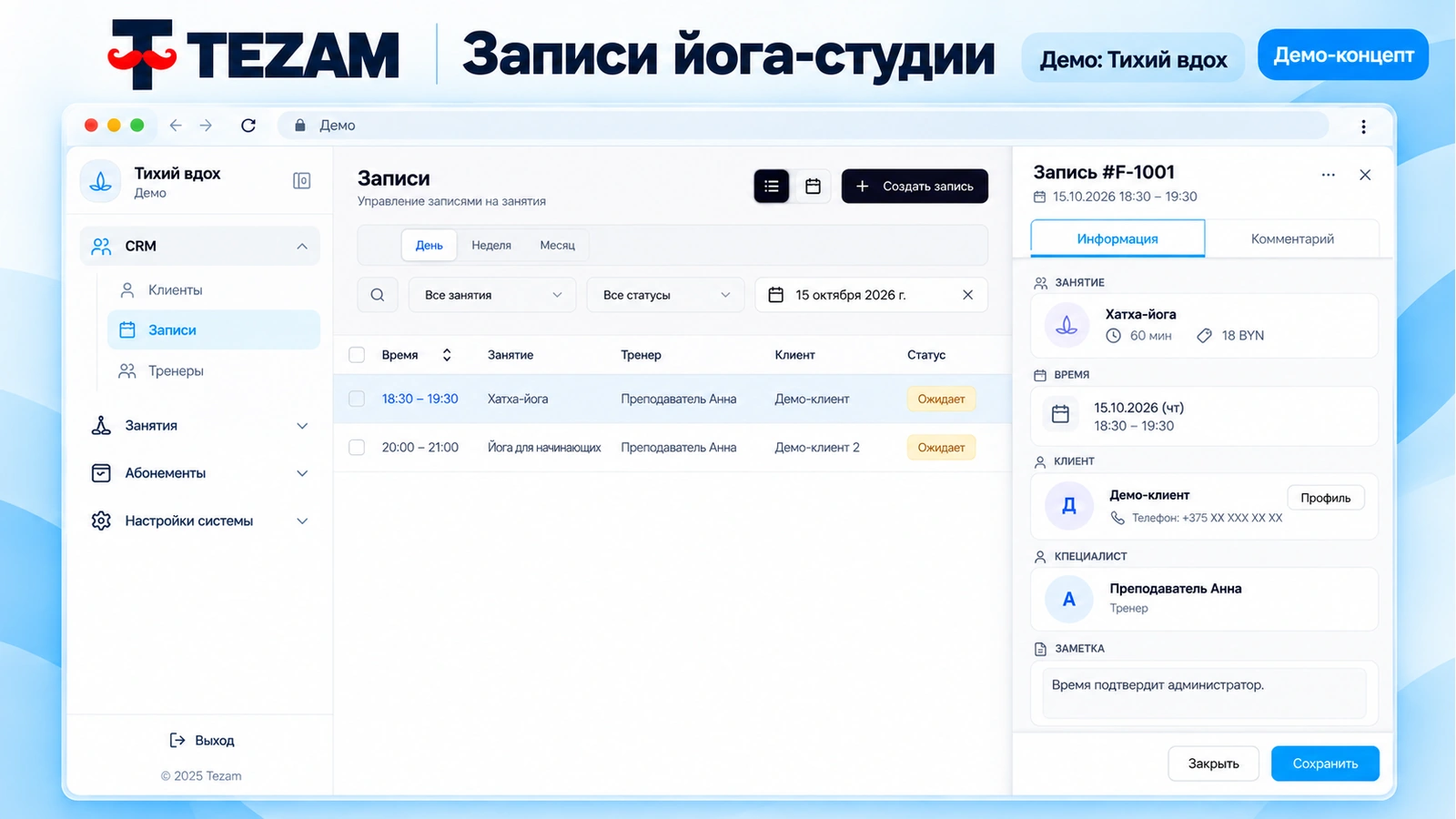Click the browser forward arrow
This screenshot has height=819, width=1456.
pos(206,126)
